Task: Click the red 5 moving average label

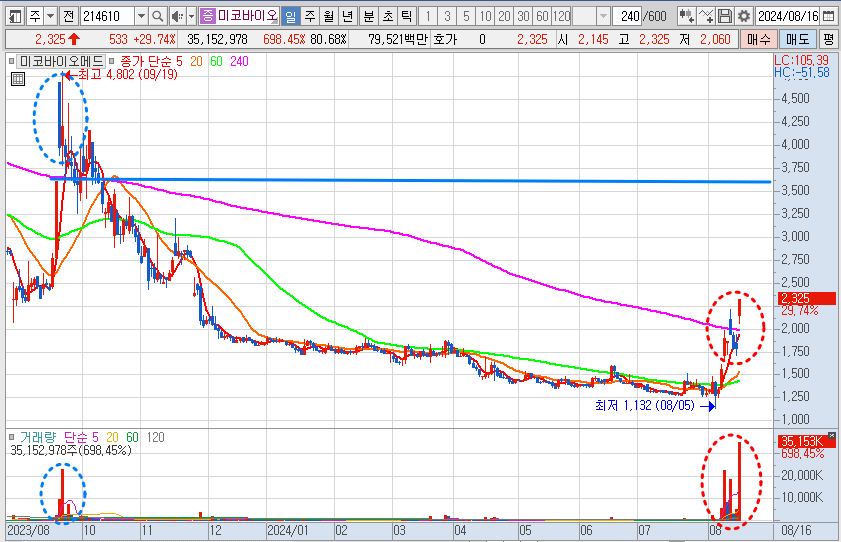Action: tap(179, 61)
